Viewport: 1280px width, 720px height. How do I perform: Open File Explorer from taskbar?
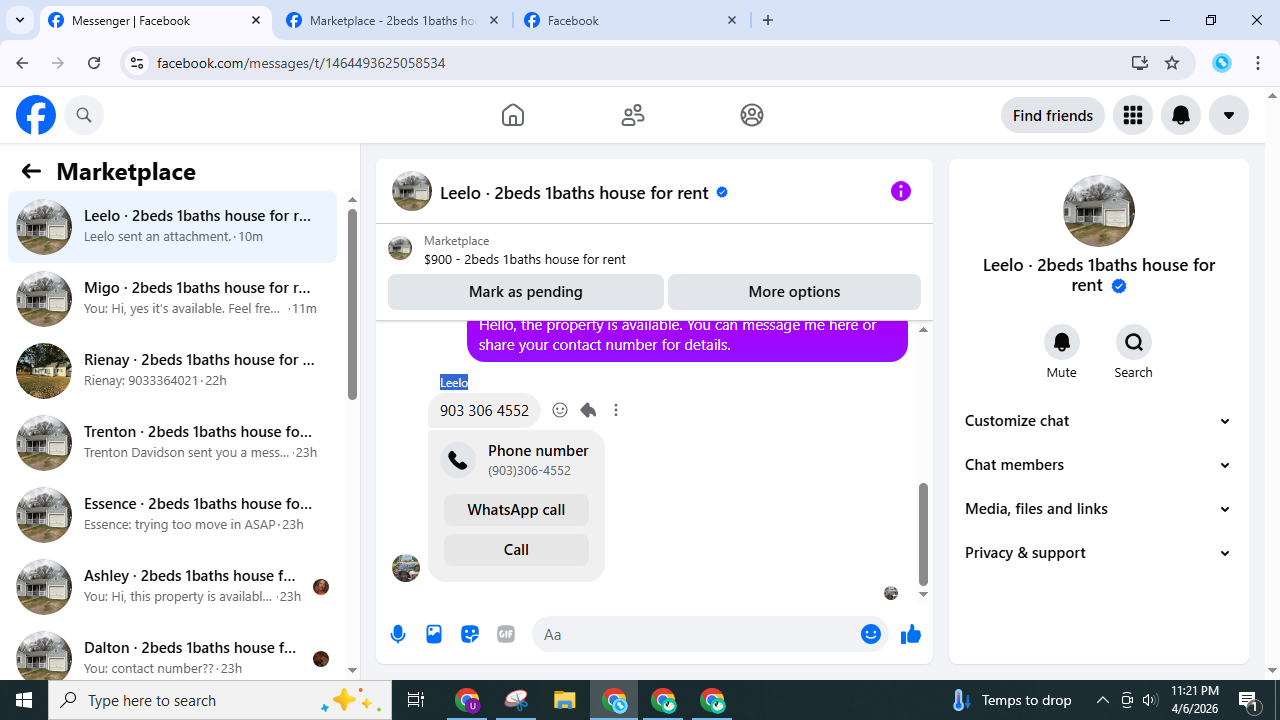coord(565,700)
